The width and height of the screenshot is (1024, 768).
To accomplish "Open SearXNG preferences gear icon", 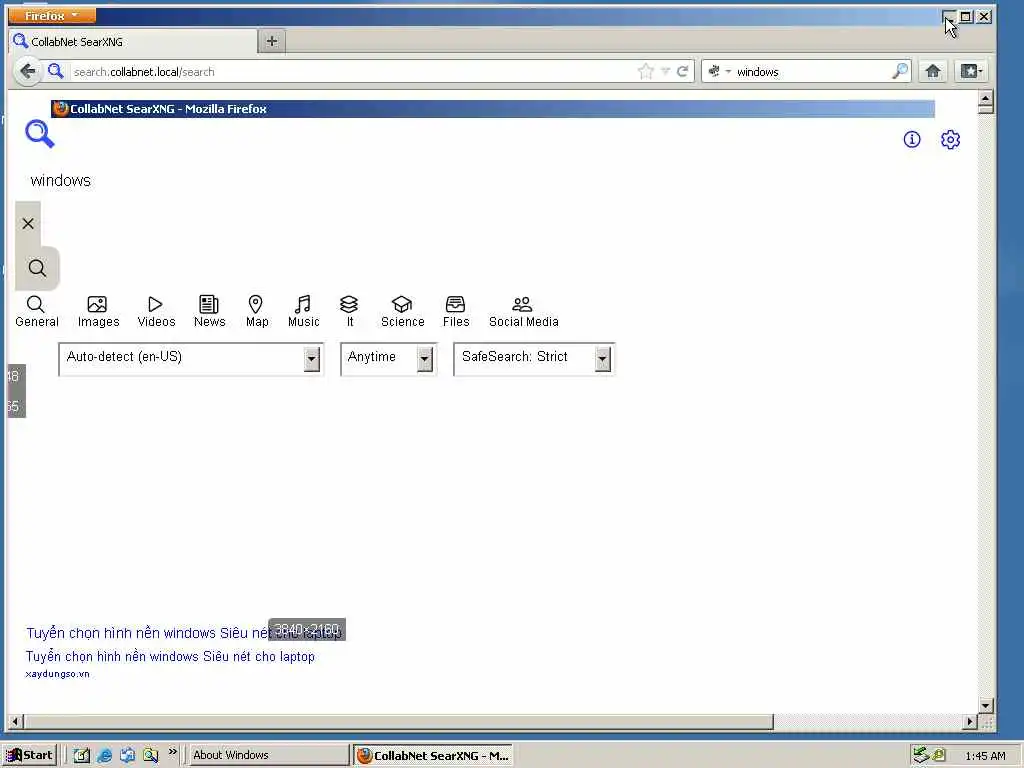I will [x=950, y=139].
